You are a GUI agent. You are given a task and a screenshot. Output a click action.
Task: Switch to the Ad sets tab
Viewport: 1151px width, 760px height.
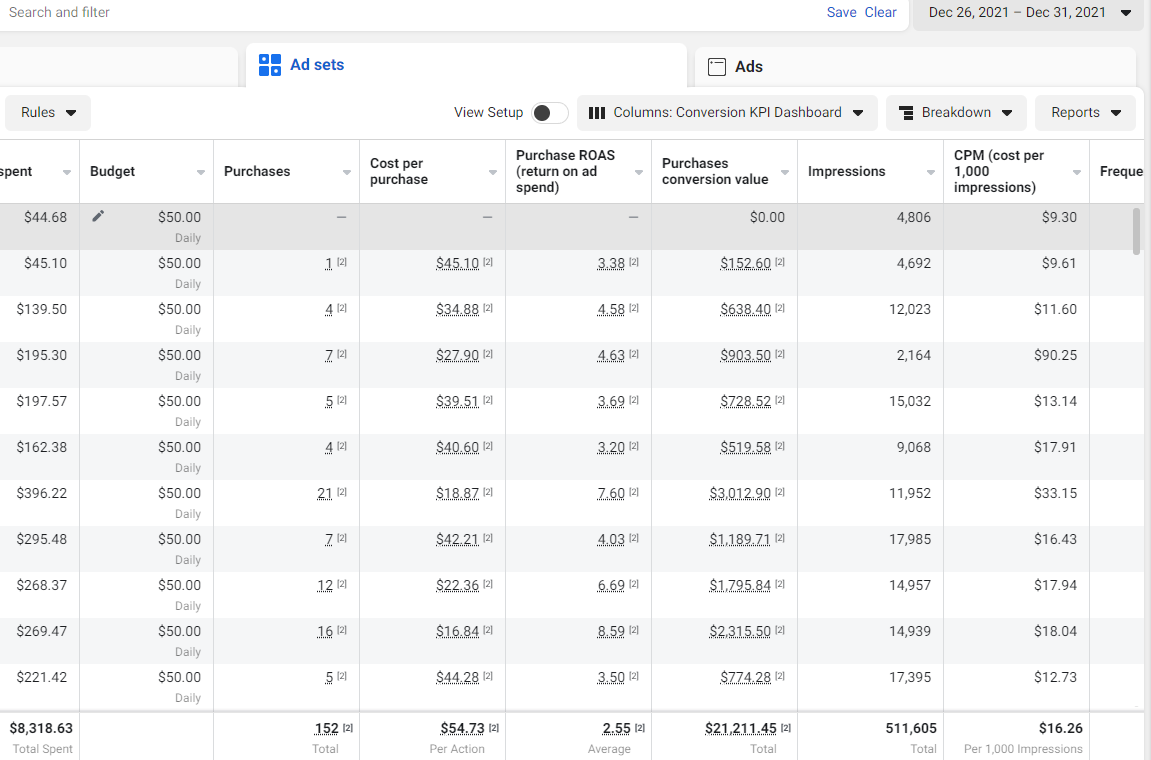point(466,65)
